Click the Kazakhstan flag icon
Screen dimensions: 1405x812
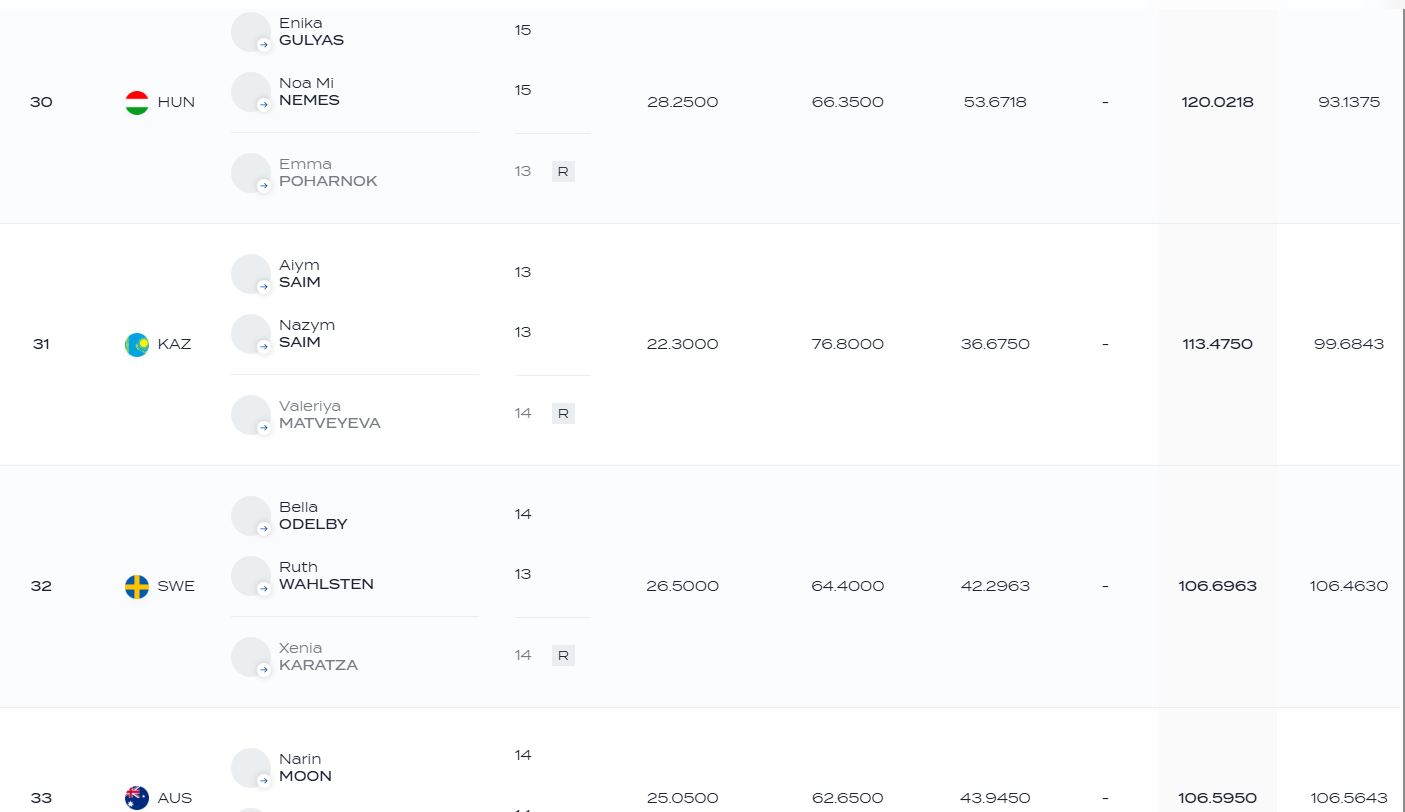point(137,344)
